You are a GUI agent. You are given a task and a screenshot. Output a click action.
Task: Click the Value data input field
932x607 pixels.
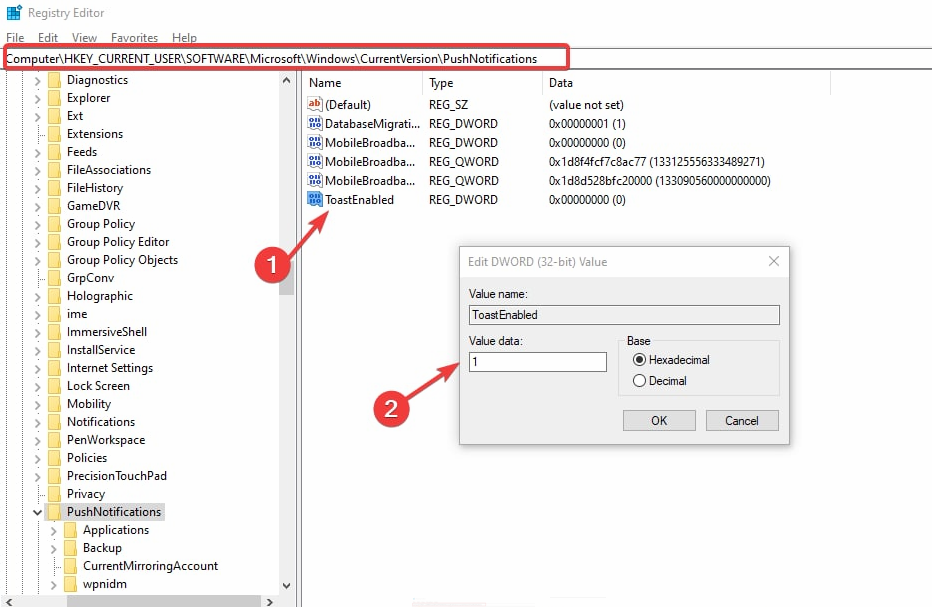point(537,361)
